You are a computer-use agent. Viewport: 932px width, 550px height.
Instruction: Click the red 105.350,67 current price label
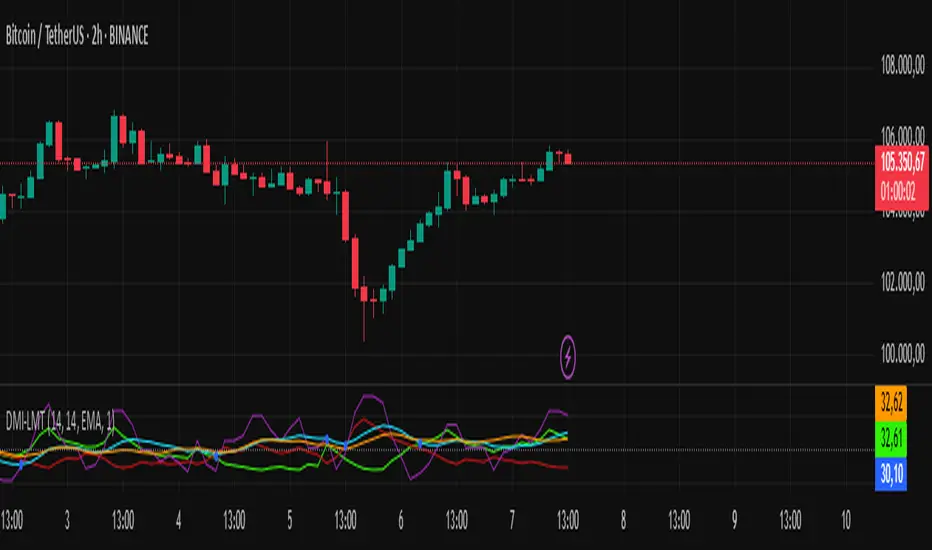tap(902, 178)
